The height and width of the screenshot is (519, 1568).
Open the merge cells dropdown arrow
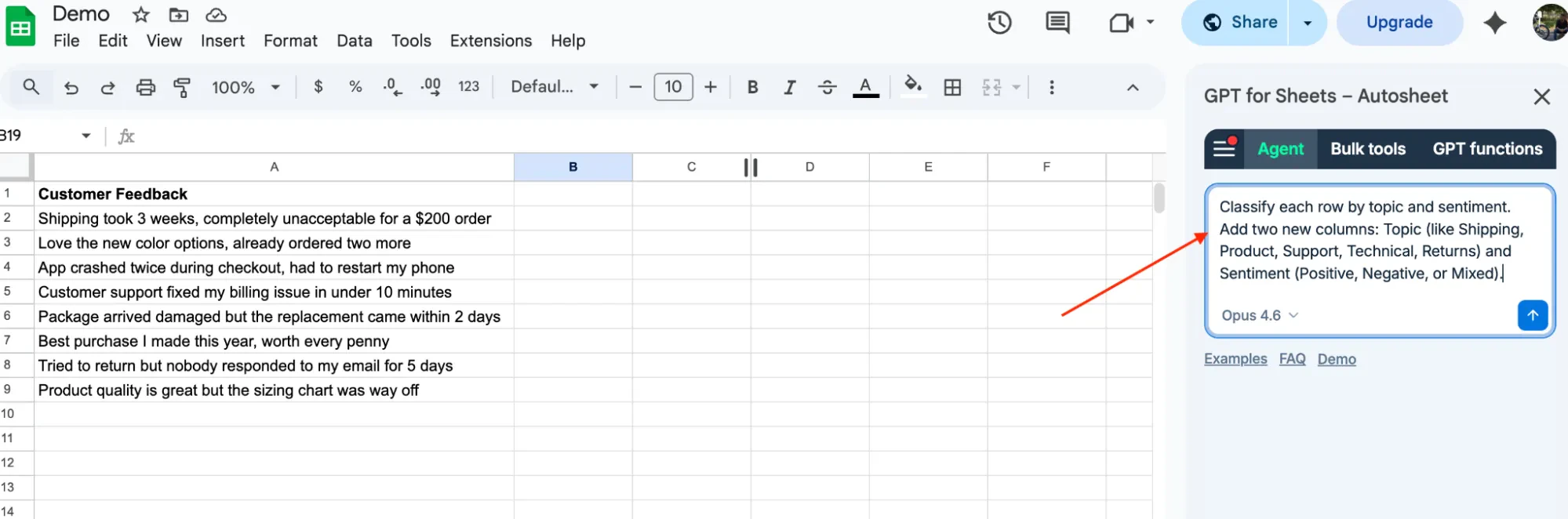[1016, 87]
